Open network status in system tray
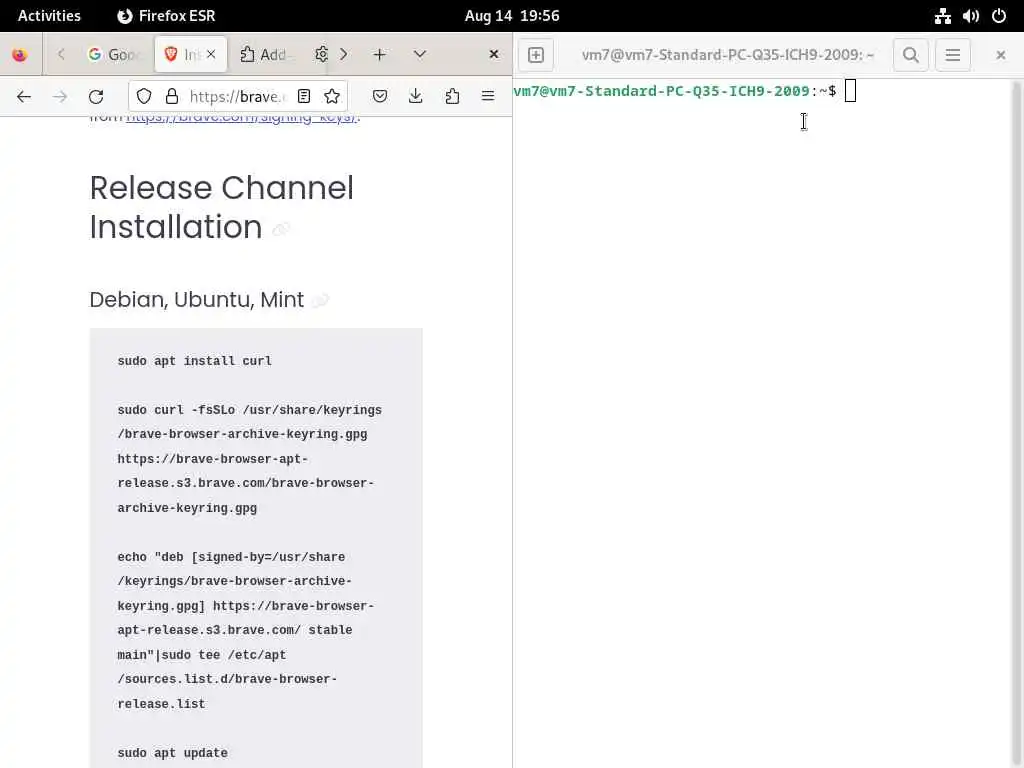The image size is (1024, 768). [943, 16]
